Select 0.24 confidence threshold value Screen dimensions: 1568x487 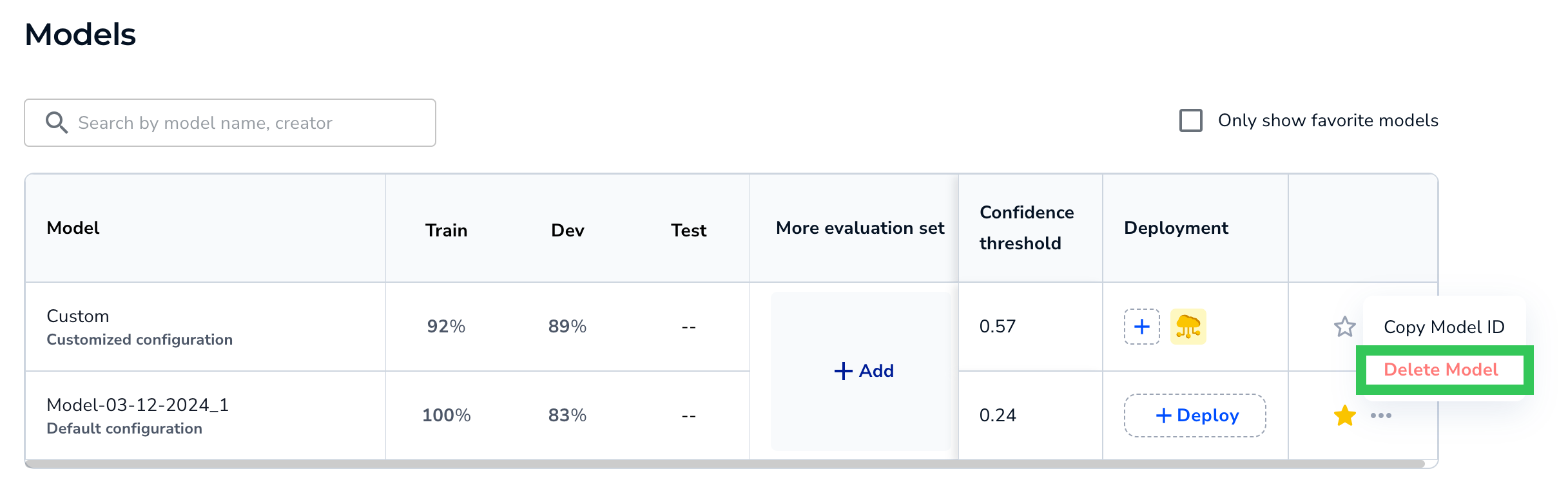pos(997,415)
